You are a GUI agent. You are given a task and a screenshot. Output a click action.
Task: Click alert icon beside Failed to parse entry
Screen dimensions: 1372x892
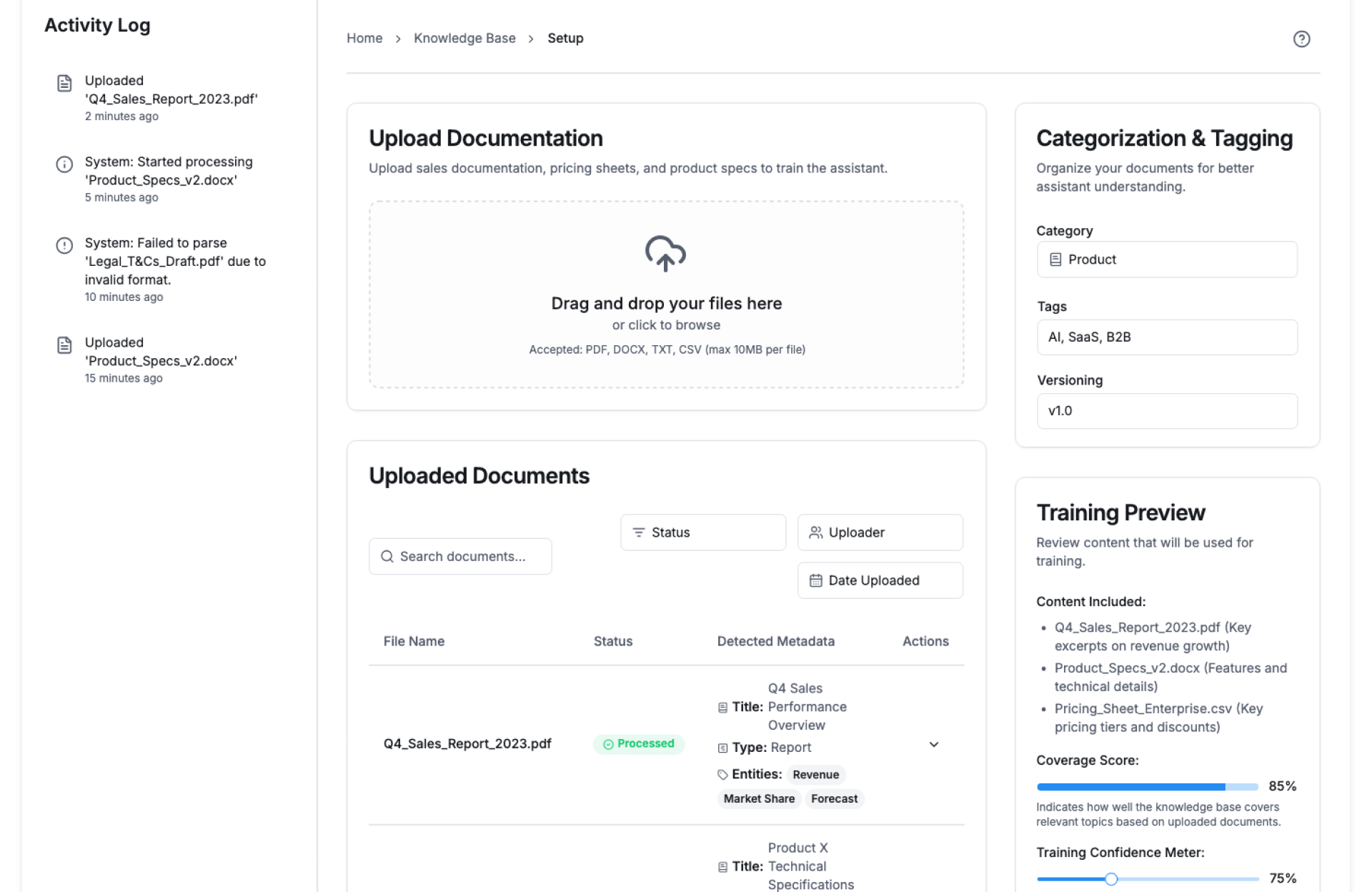pos(64,246)
